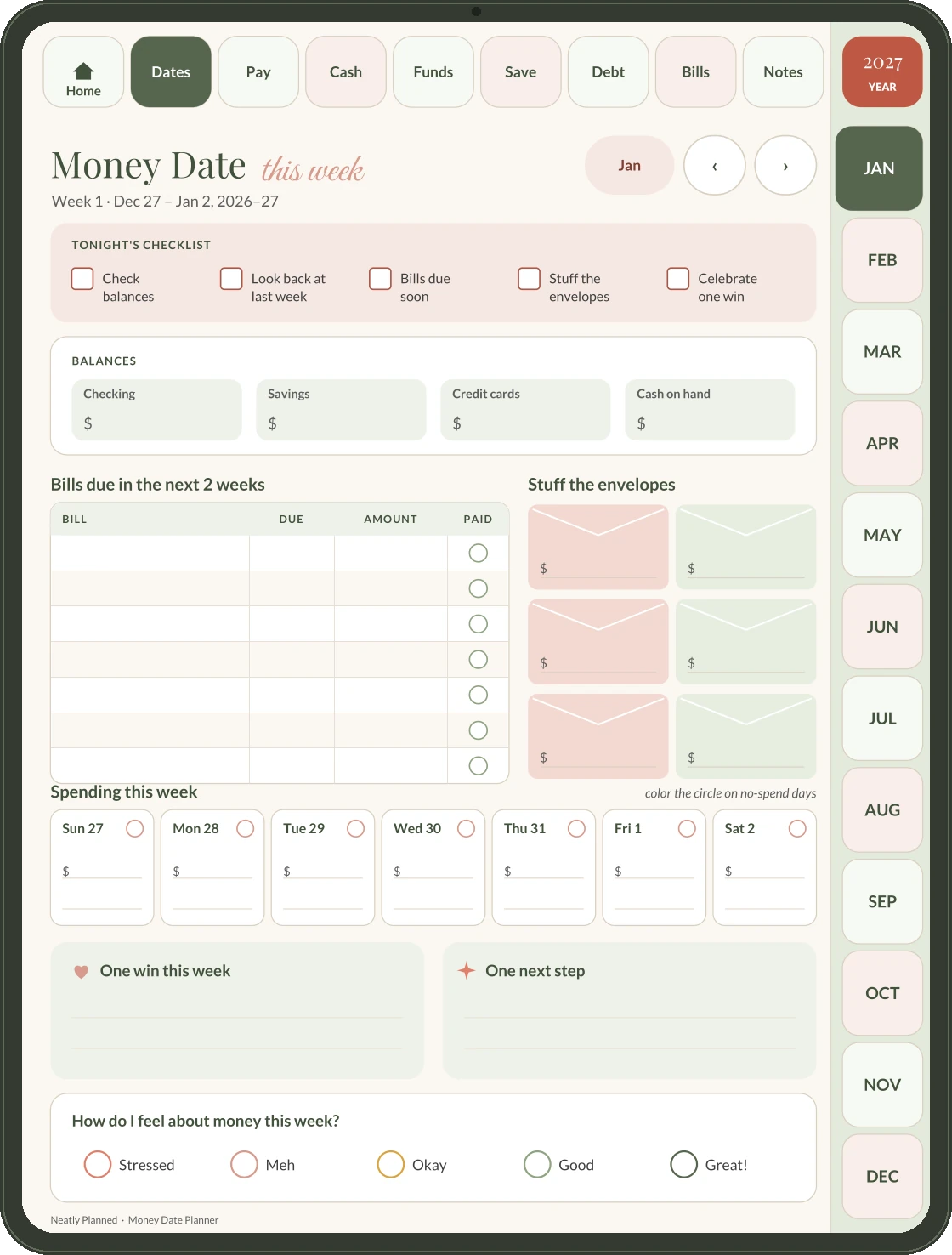Image resolution: width=952 pixels, height=1255 pixels.
Task: Go to the Home page icon
Action: (83, 71)
